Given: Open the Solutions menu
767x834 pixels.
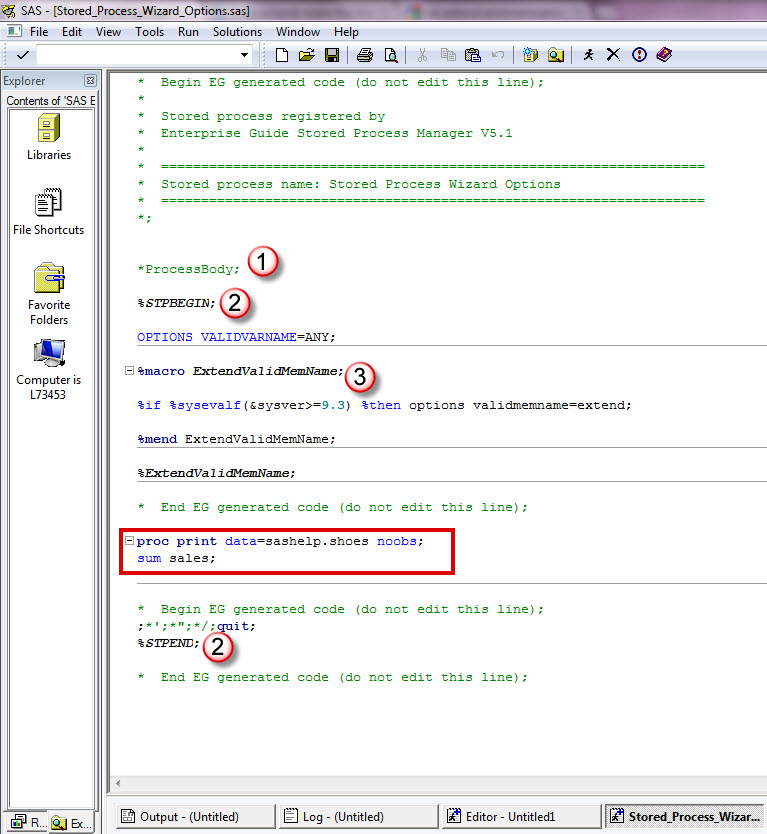Looking at the screenshot, I should [237, 32].
